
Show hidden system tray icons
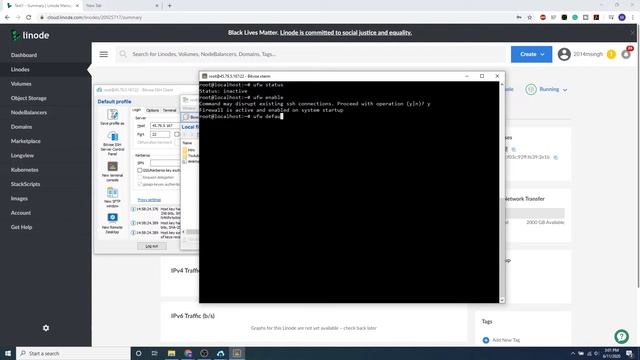pyautogui.click(x=572, y=353)
